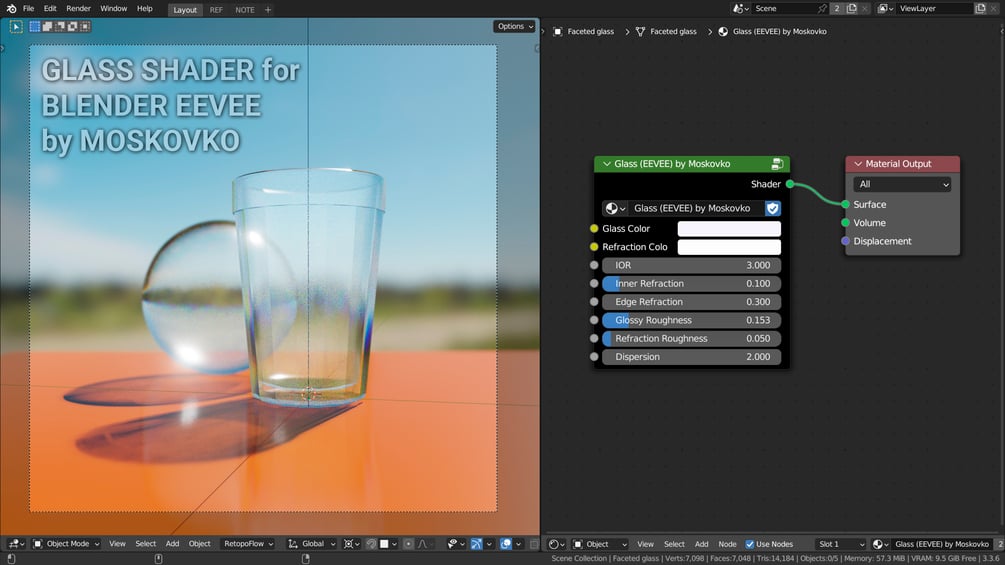Collapse the Glass (EEVEE) by Moskovko node
Image resolution: width=1005 pixels, height=565 pixels.
(606, 164)
